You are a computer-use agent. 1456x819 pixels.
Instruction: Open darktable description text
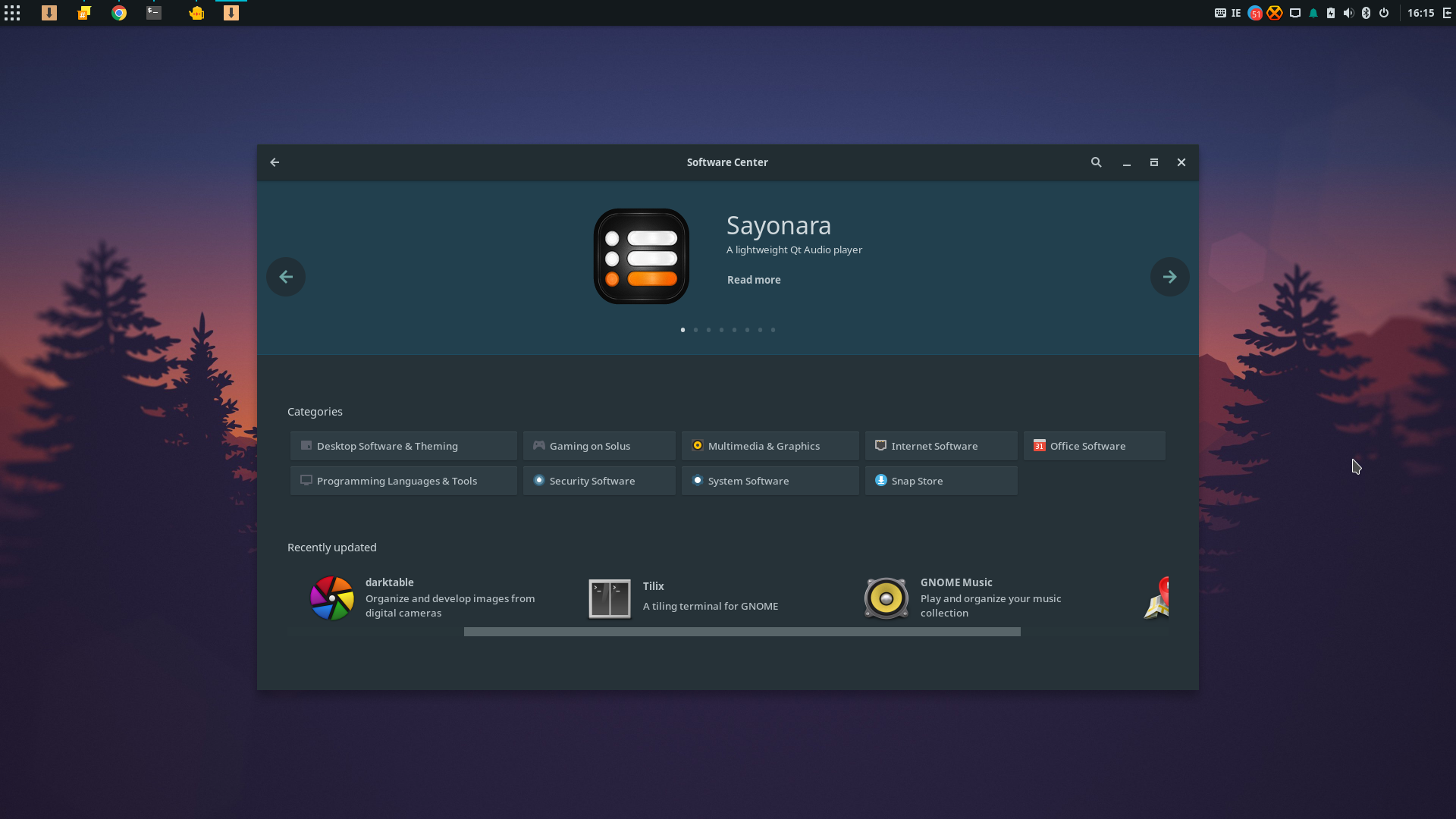coord(450,606)
